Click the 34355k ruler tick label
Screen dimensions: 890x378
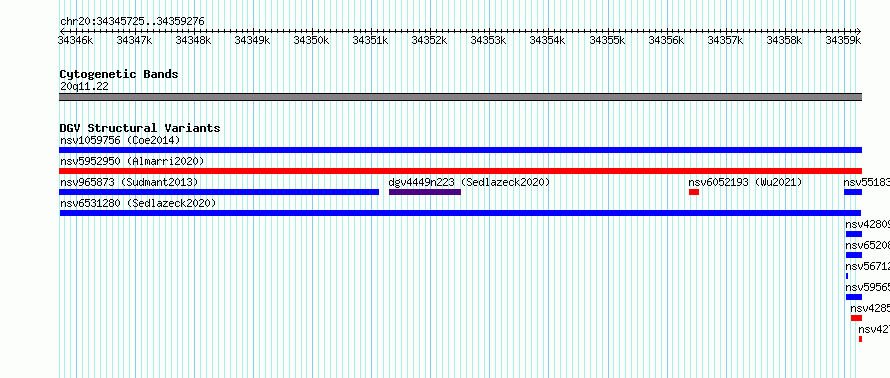(607, 40)
